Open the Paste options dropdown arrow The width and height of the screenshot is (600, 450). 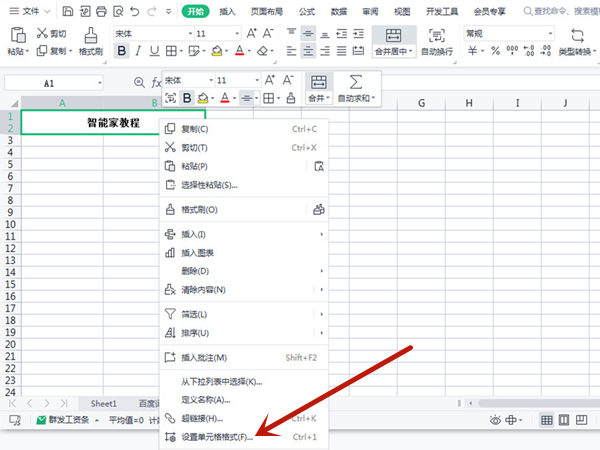(x=27, y=51)
